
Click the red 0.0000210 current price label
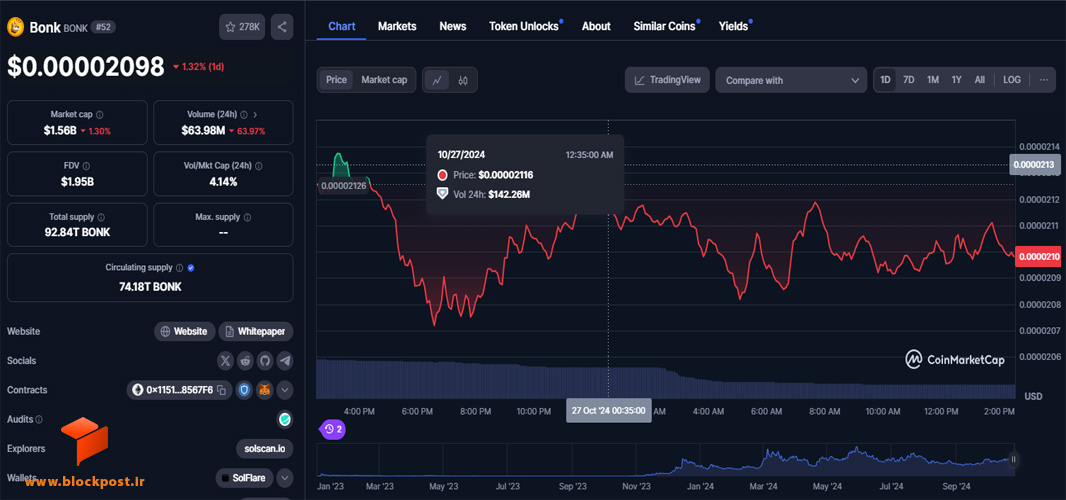1037,256
